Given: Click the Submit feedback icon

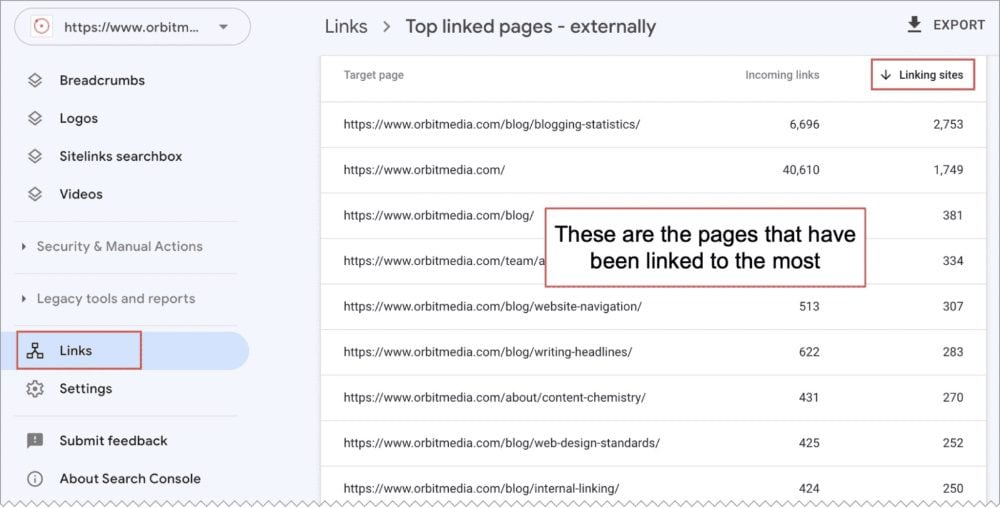Looking at the screenshot, I should point(35,440).
